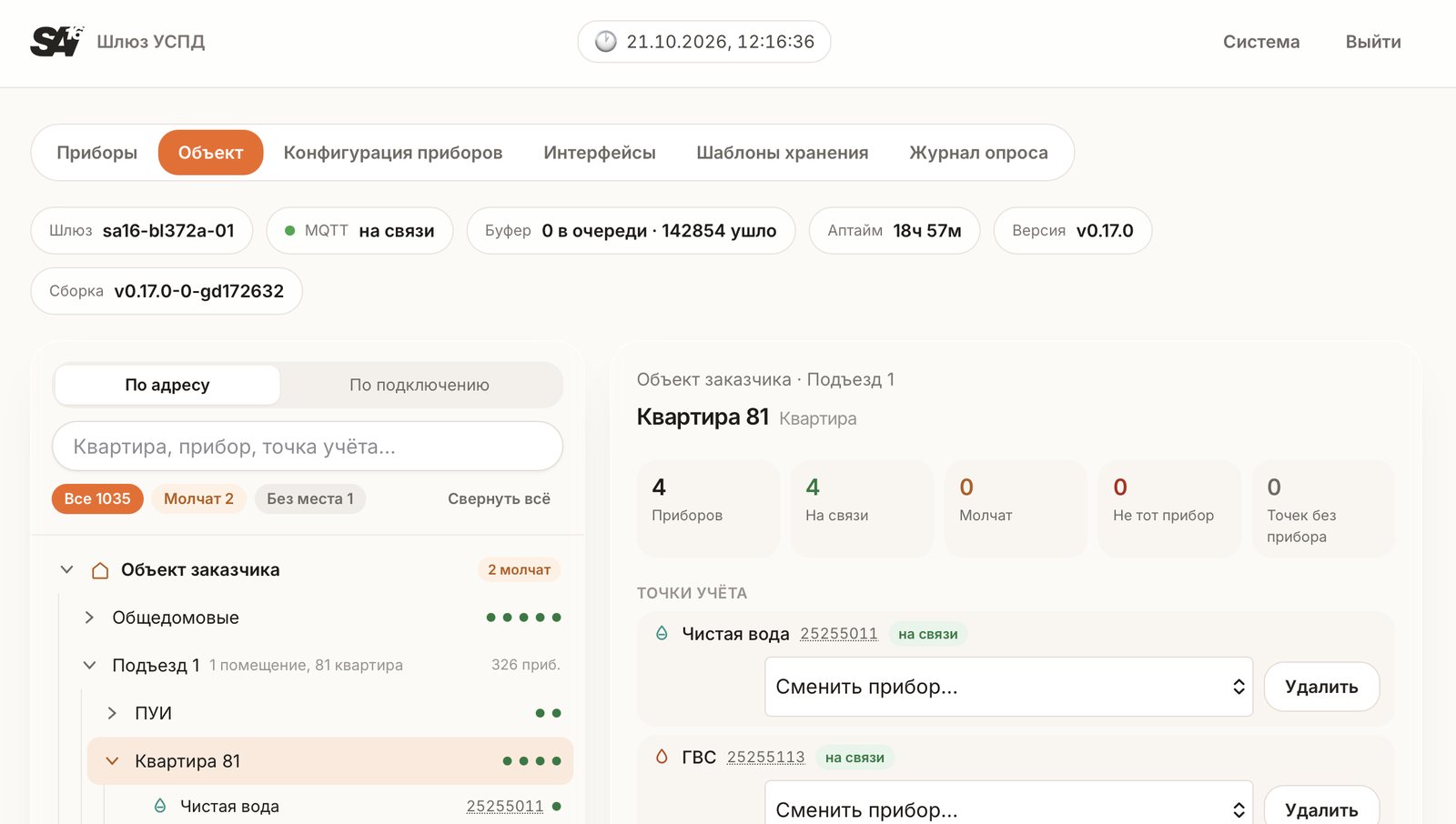
Task: Expand Общедомовые tree node
Action: click(89, 618)
